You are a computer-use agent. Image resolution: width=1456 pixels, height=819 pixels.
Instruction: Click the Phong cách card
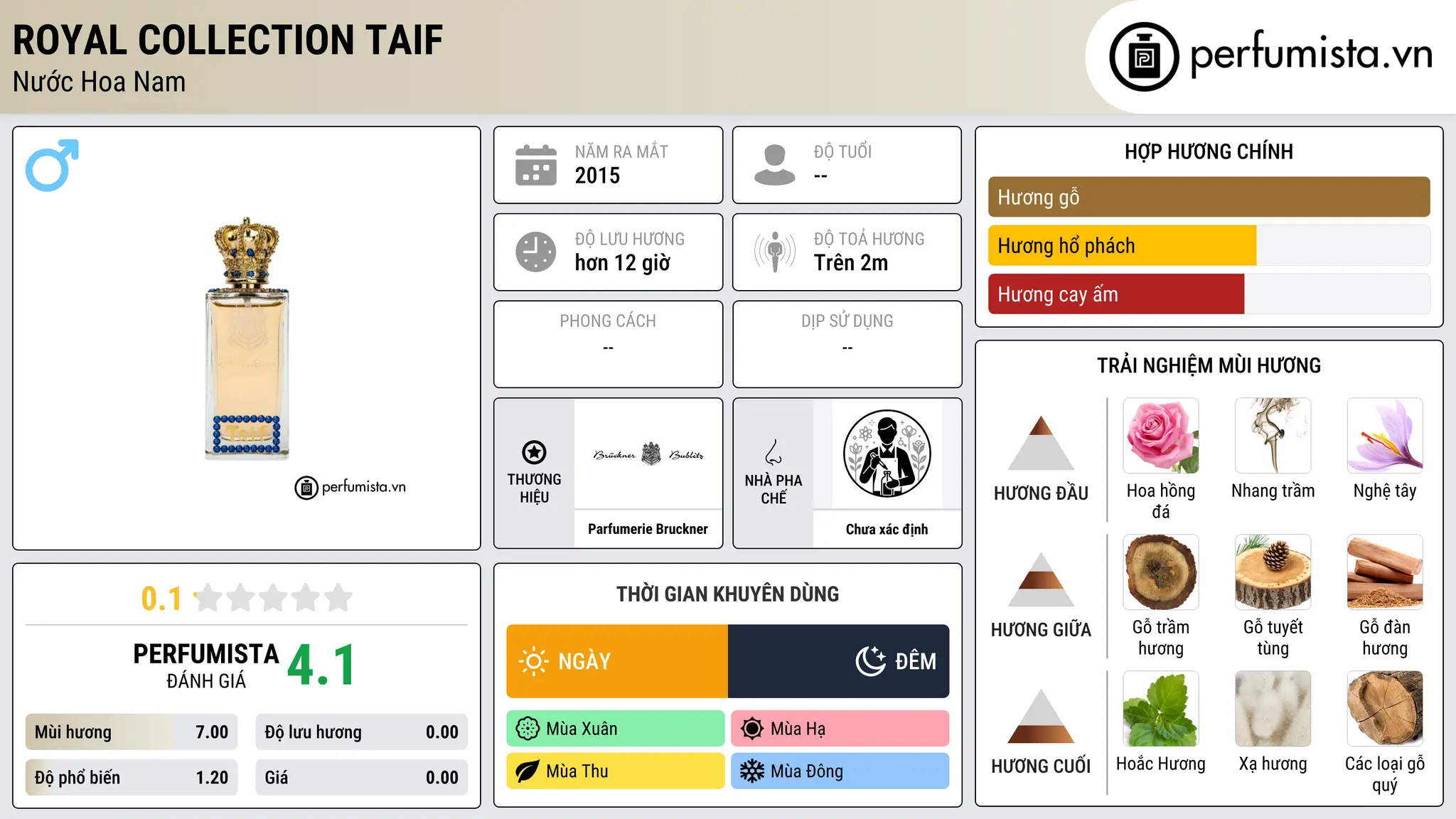[608, 344]
